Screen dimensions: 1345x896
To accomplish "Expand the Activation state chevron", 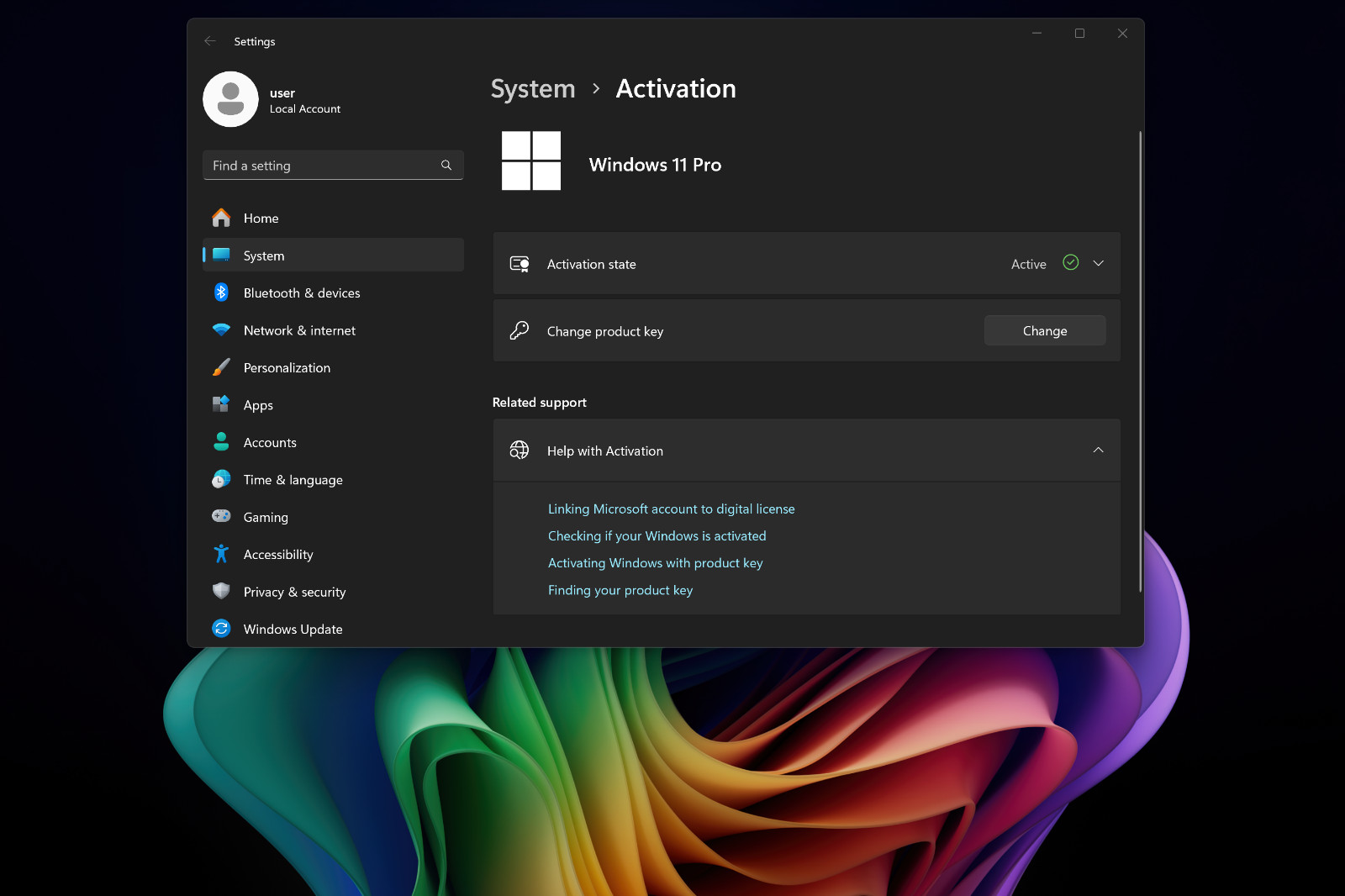I will [x=1098, y=263].
